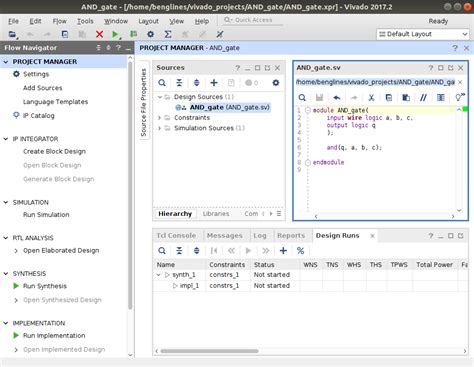Click Run Synthesis in Flow Navigator
The height and width of the screenshot is (367, 474).
pyautogui.click(x=45, y=286)
